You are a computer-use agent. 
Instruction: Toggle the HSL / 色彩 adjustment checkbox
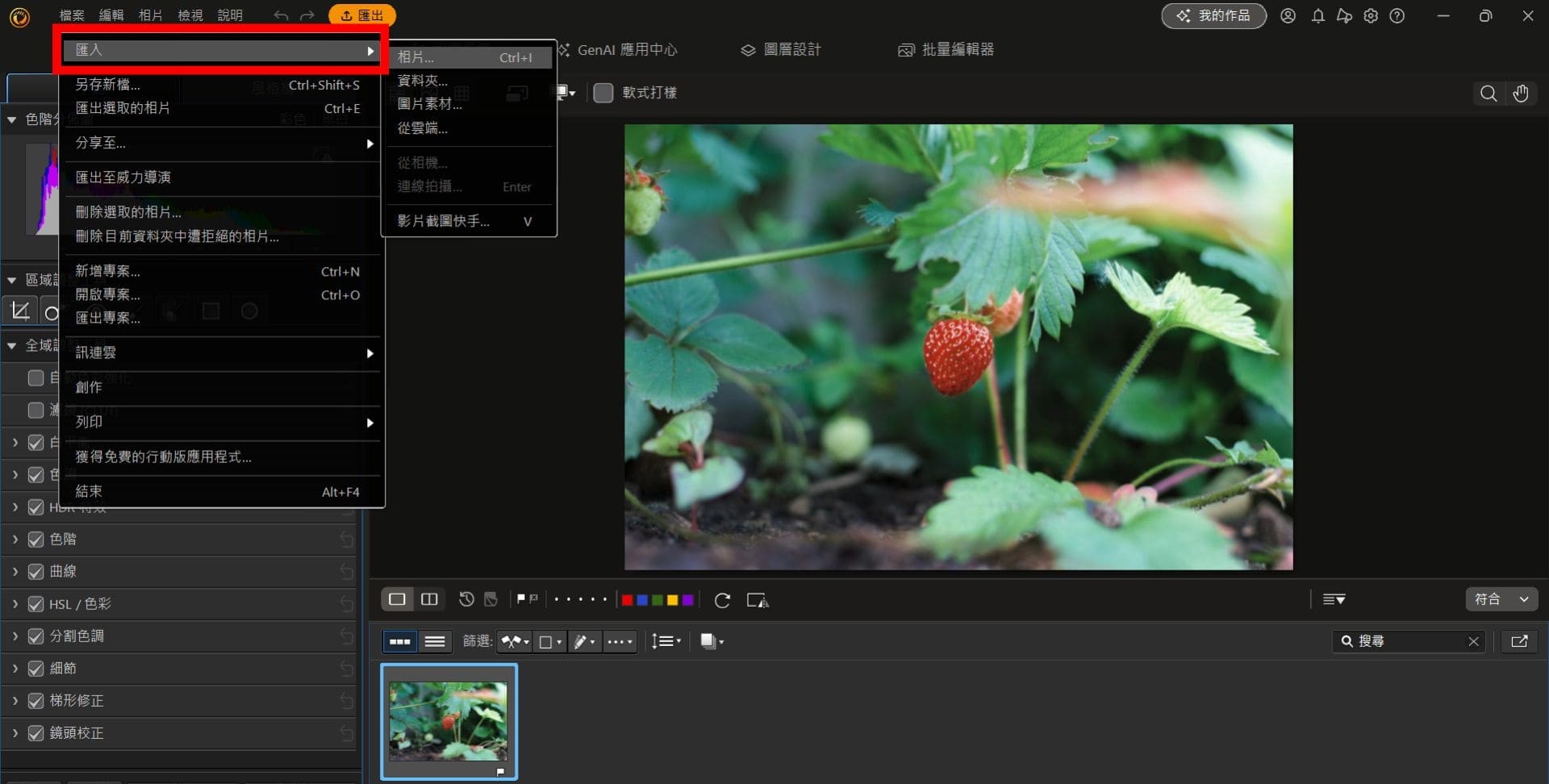tap(35, 603)
